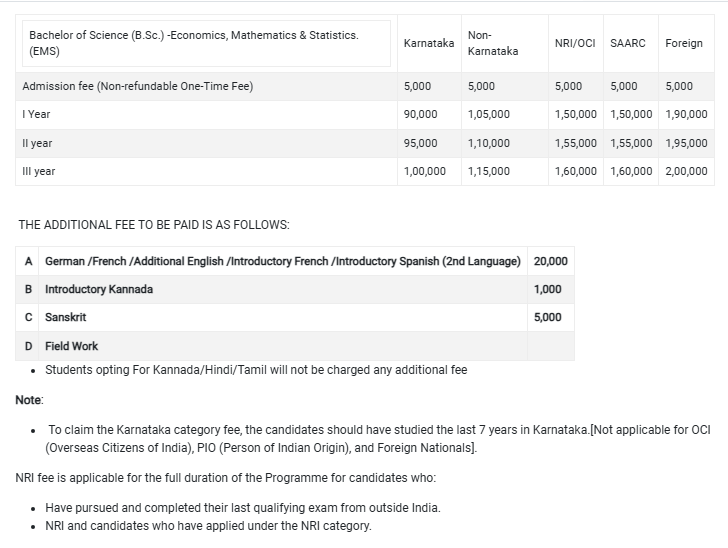Click the 90,000 Karnataka first-year fee
728x548 pixels.
[x=421, y=114]
